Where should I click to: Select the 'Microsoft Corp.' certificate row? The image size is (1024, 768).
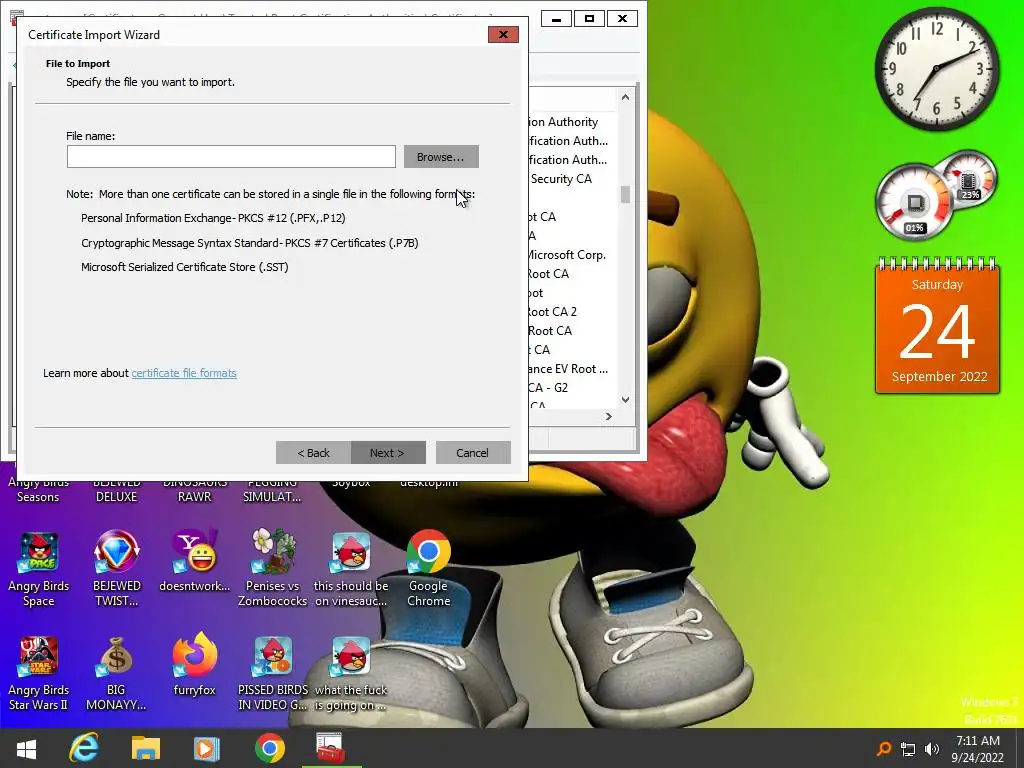tap(567, 255)
